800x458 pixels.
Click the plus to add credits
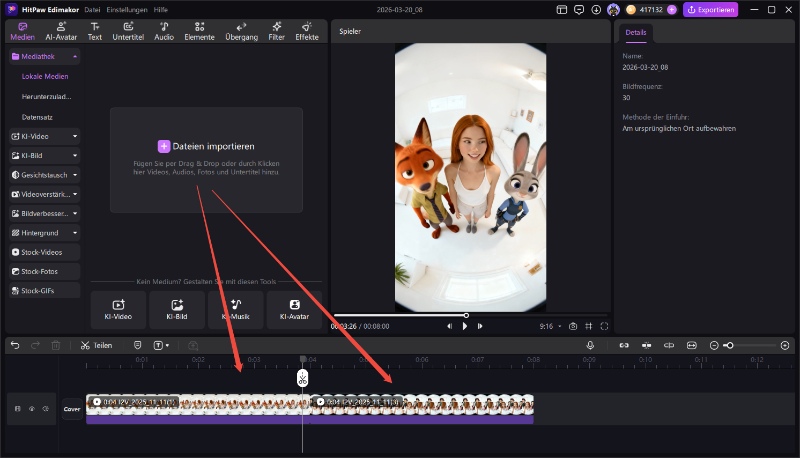tap(672, 10)
